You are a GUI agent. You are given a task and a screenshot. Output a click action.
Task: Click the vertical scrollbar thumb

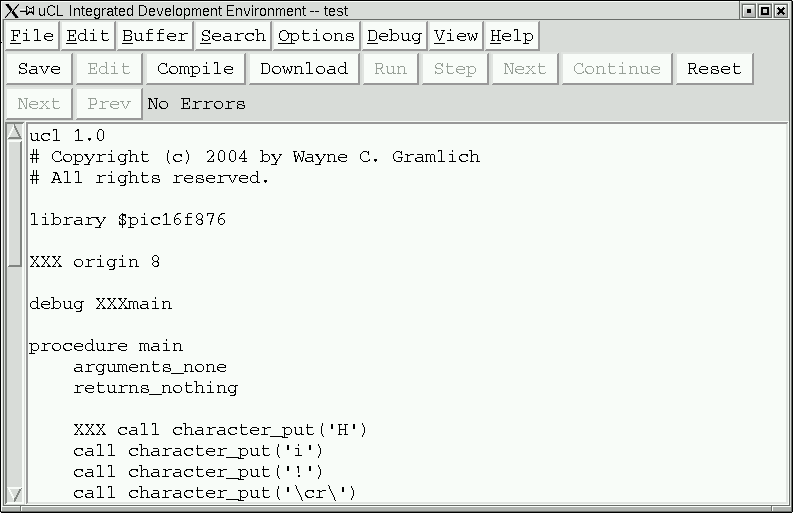(15, 203)
